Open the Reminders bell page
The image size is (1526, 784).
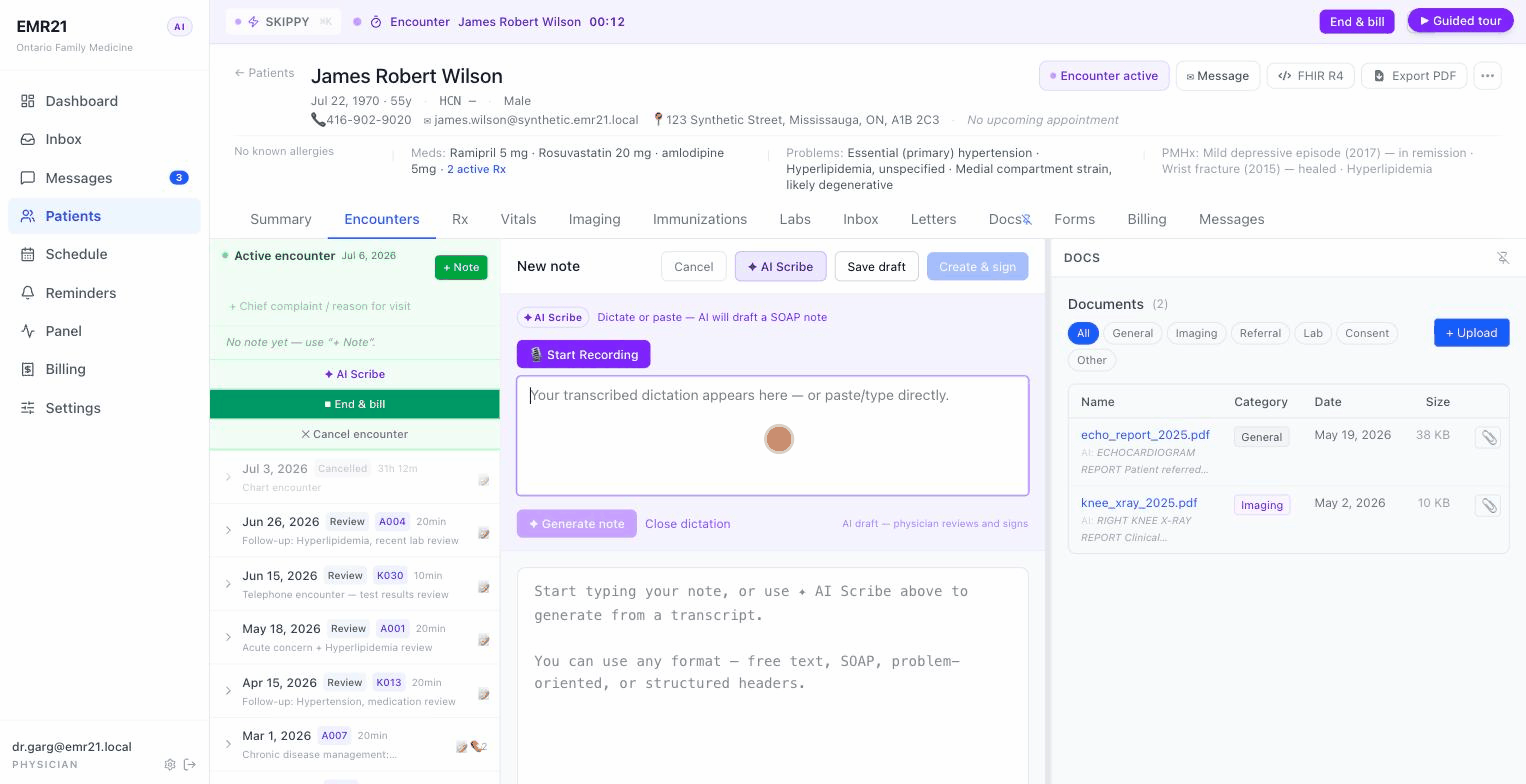click(x=104, y=293)
